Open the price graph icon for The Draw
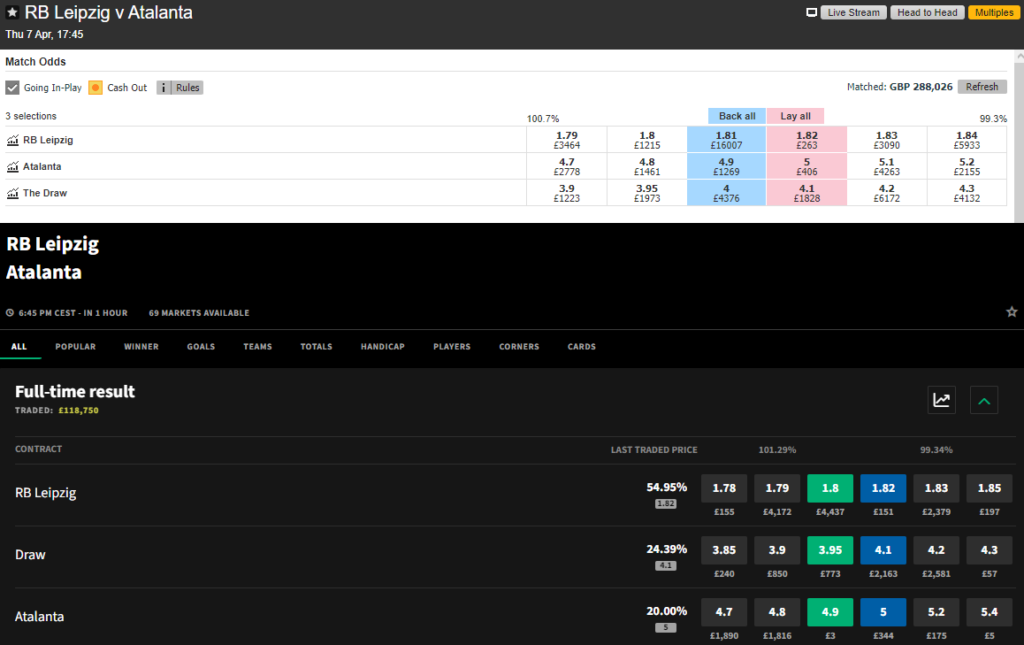Viewport: 1024px width, 645px height. 12,193
